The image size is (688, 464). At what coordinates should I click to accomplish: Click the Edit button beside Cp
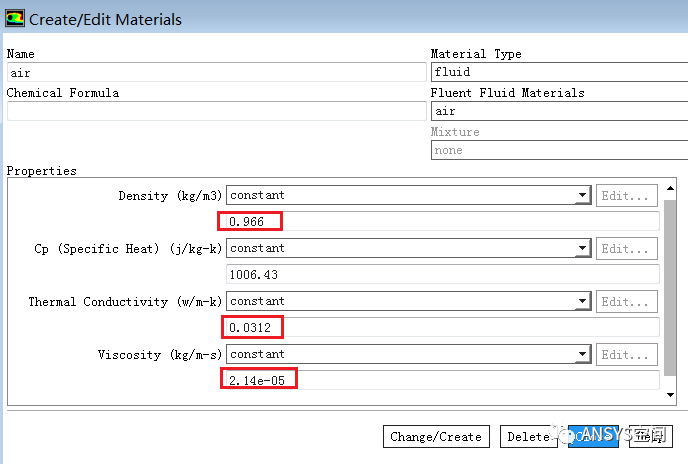[627, 249]
